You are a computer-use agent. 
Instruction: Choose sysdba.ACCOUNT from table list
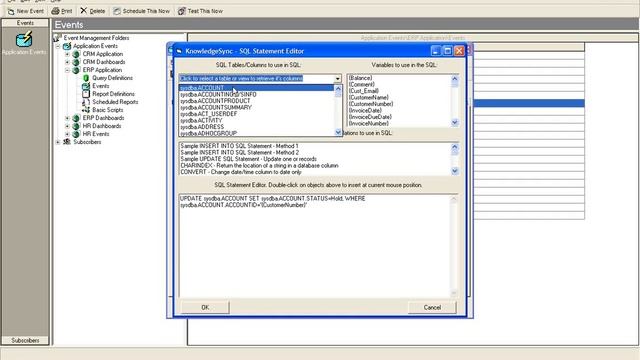(256, 88)
